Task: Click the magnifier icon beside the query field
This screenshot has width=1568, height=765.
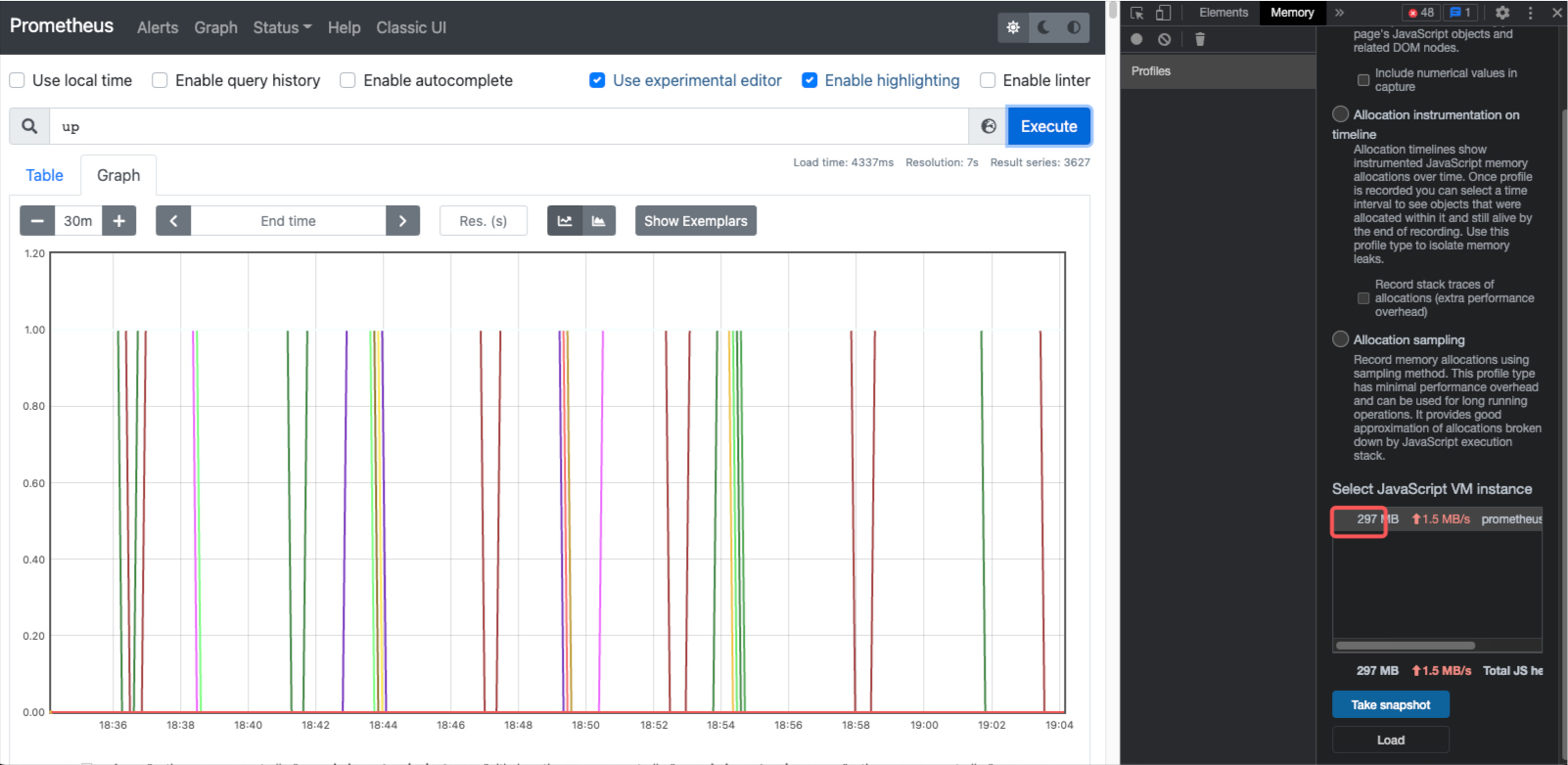Action: tap(29, 126)
